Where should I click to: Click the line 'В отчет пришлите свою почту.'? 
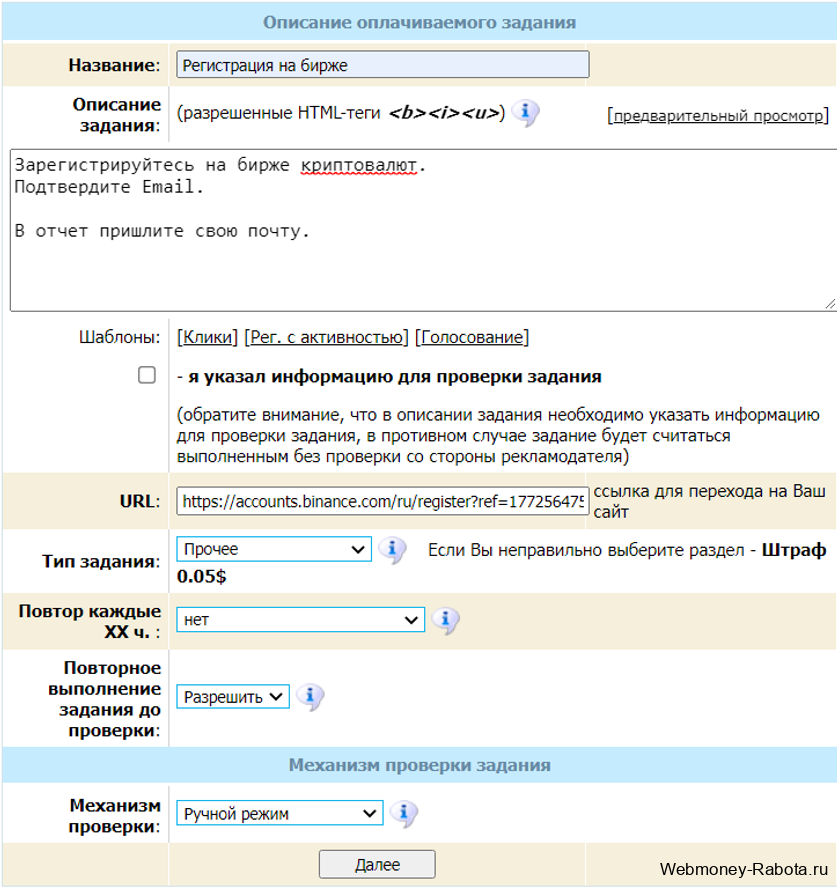(162, 231)
